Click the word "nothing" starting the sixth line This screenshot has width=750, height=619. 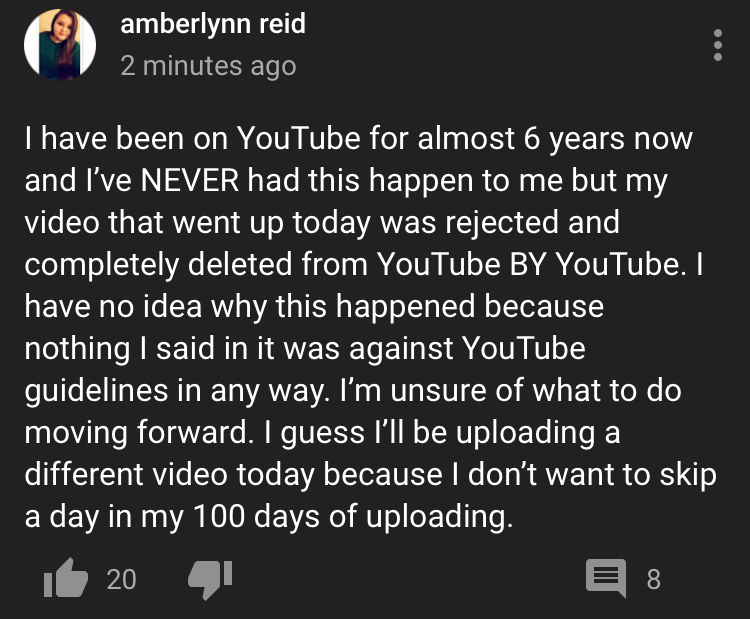(x=77, y=349)
